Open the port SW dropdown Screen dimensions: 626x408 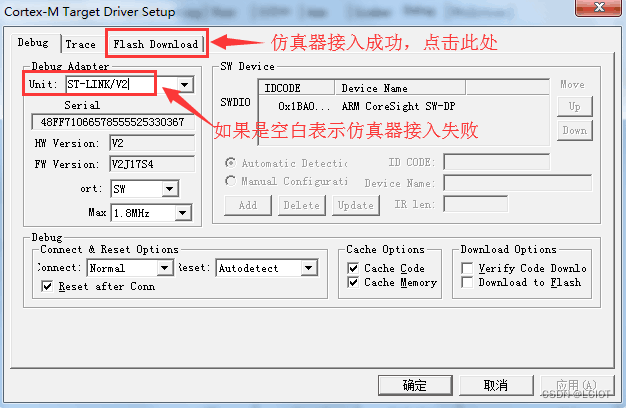coord(170,189)
